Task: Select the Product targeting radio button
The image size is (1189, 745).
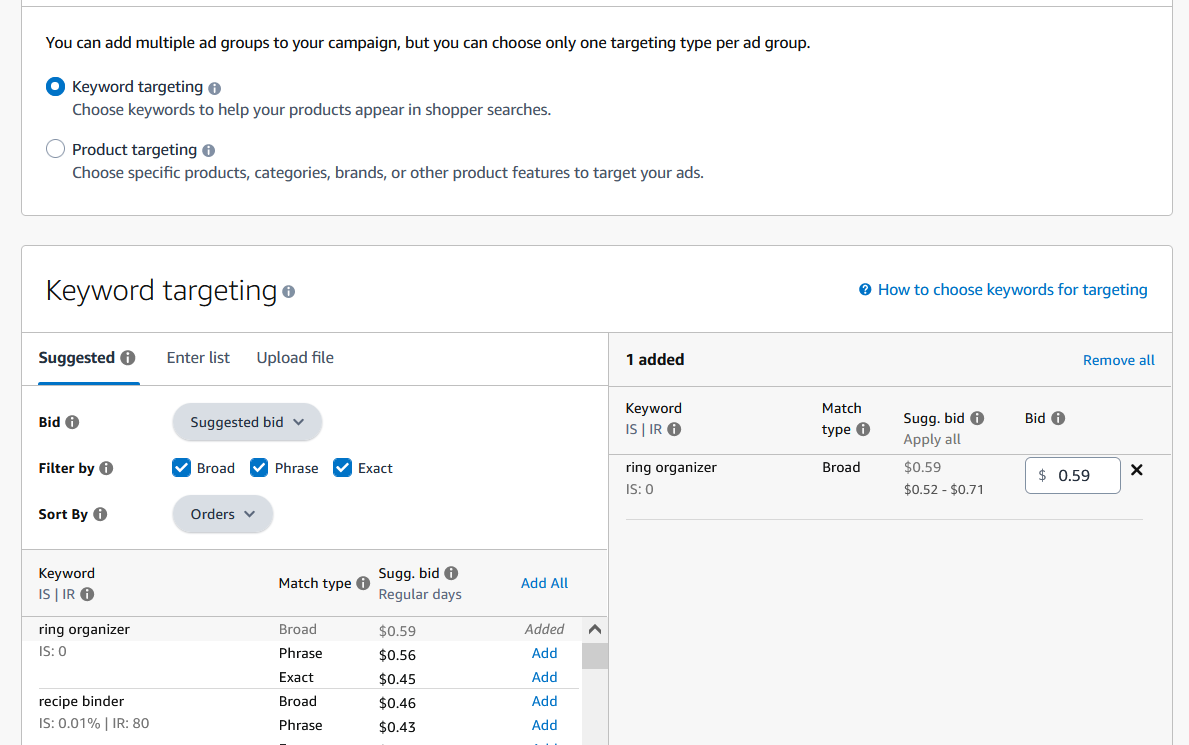Action: coord(55,148)
